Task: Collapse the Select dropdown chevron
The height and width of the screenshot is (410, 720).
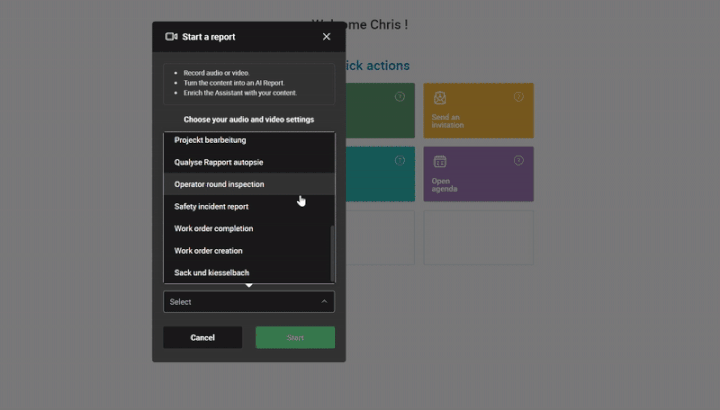Action: [x=324, y=302]
